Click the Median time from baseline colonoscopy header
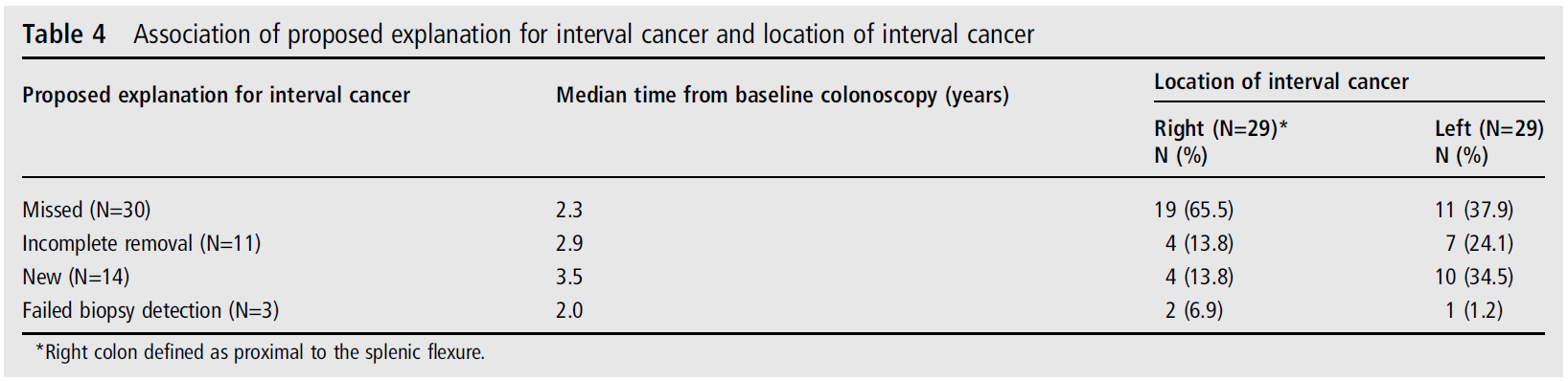This screenshot has width=1568, height=381. pyautogui.click(x=782, y=96)
